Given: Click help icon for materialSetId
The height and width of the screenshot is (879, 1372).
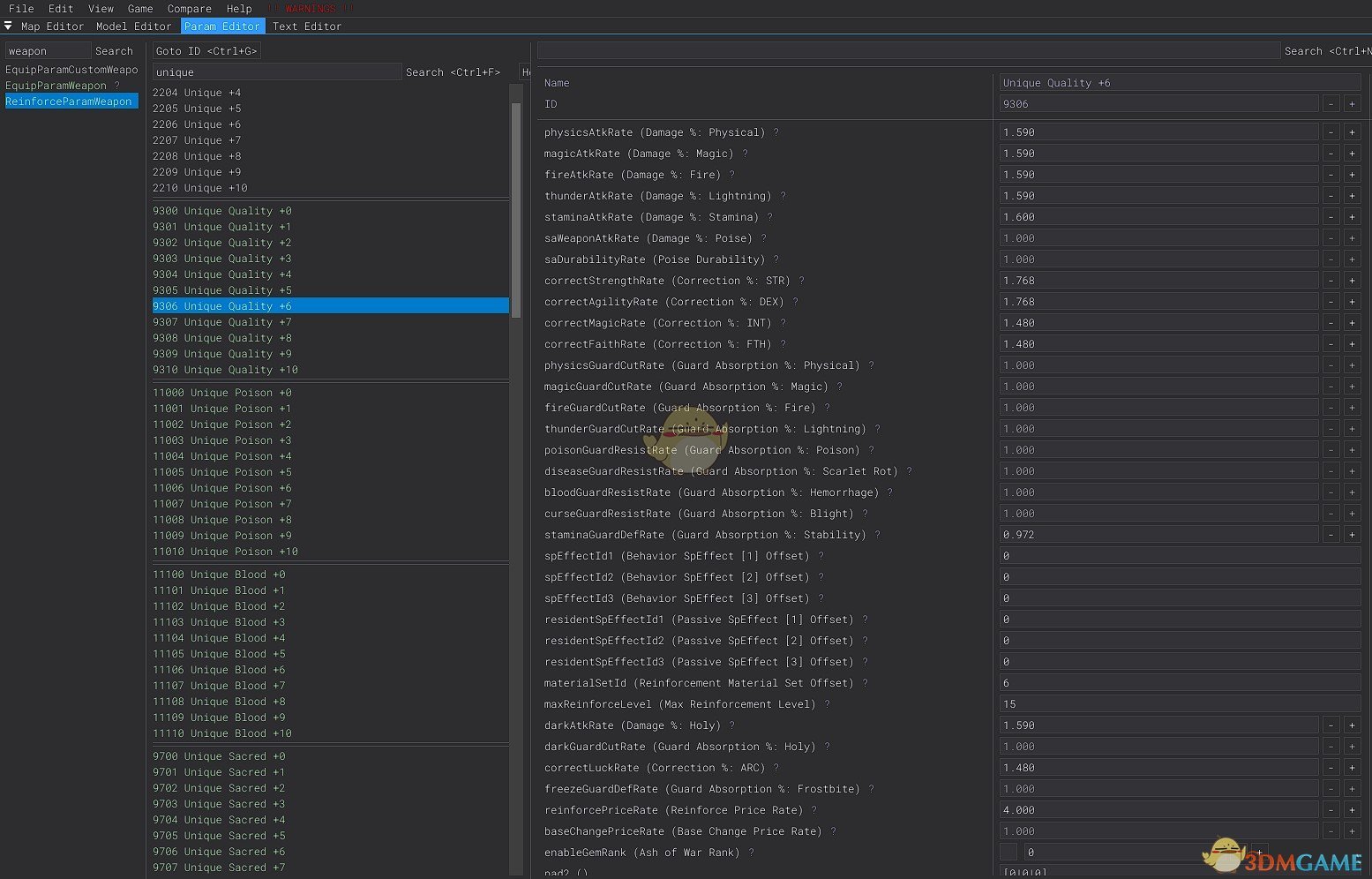Looking at the screenshot, I should coord(865,683).
